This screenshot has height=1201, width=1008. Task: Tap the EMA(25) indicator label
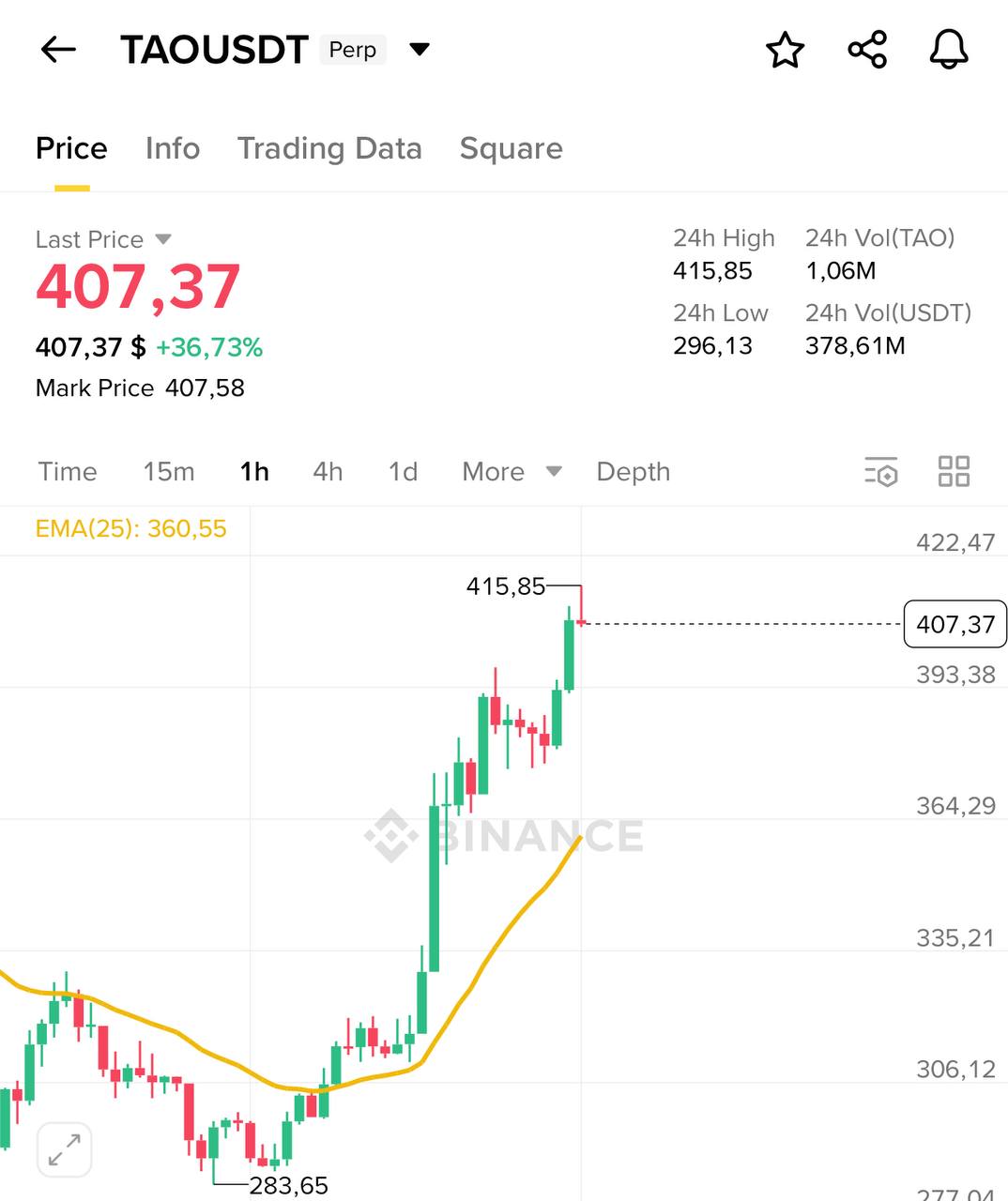pyautogui.click(x=131, y=529)
